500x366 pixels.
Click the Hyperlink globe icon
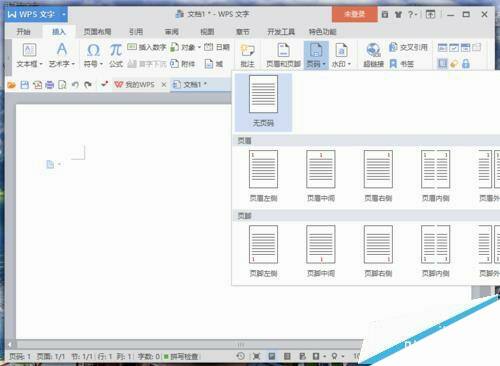point(373,50)
